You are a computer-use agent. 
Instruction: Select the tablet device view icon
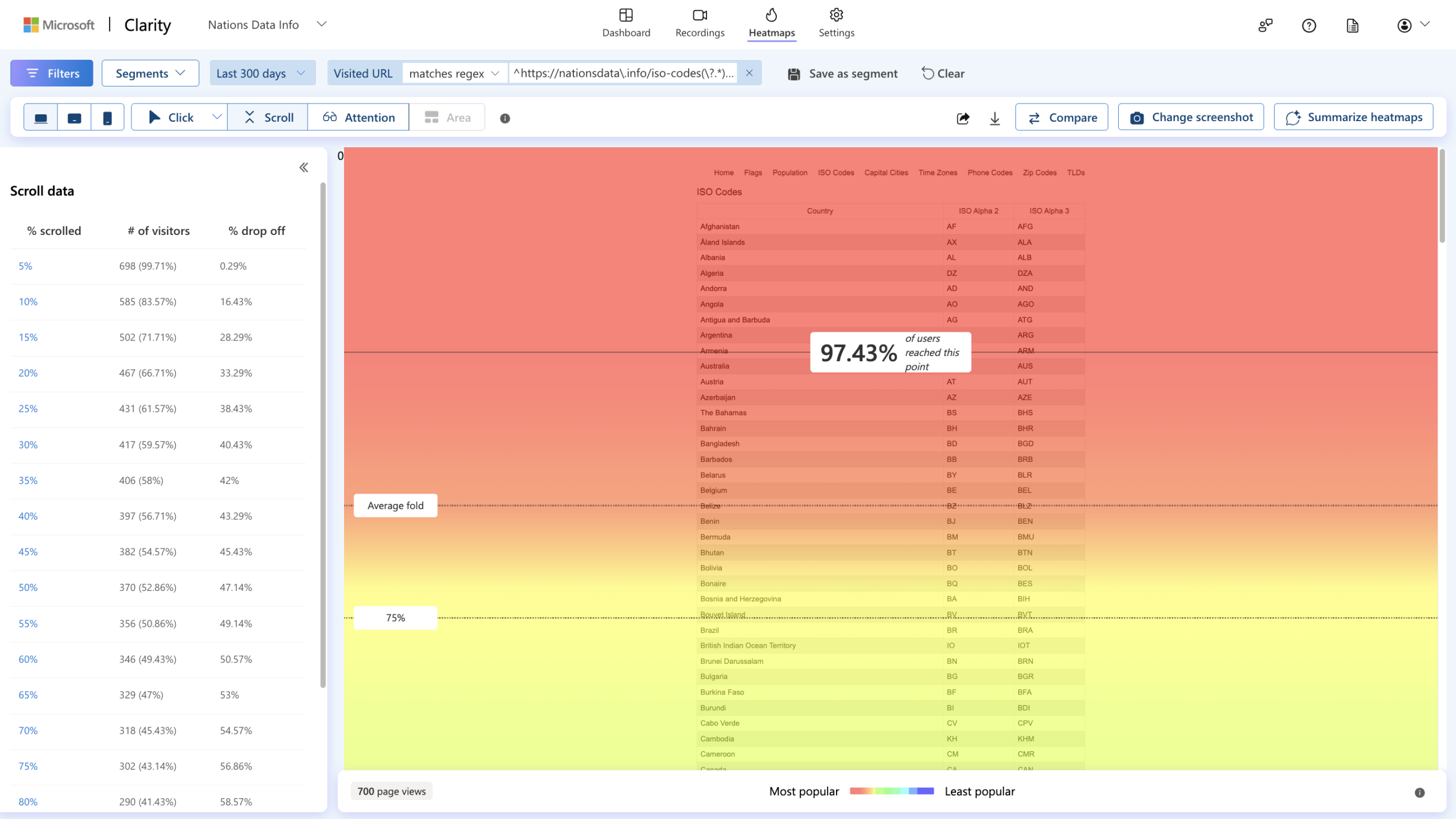click(x=74, y=118)
